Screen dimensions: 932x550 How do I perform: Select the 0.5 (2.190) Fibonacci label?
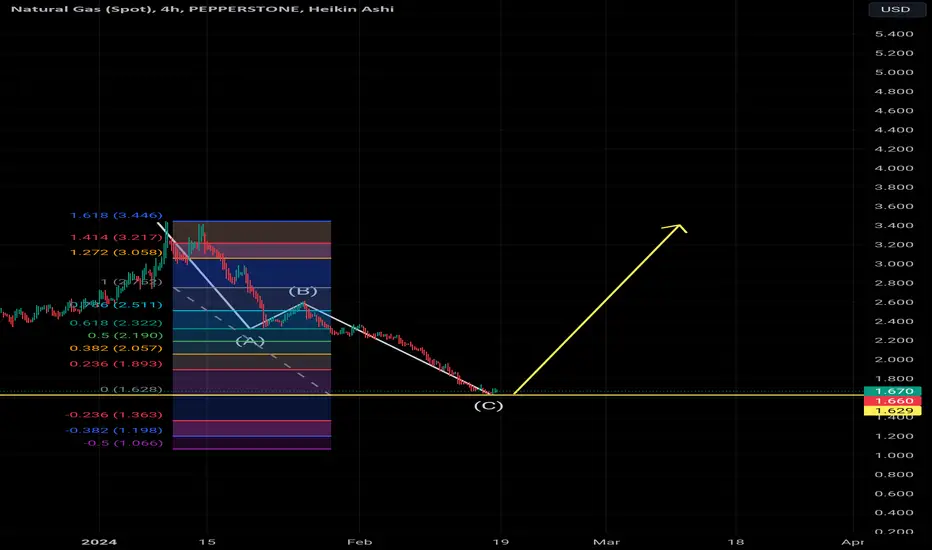coord(125,335)
